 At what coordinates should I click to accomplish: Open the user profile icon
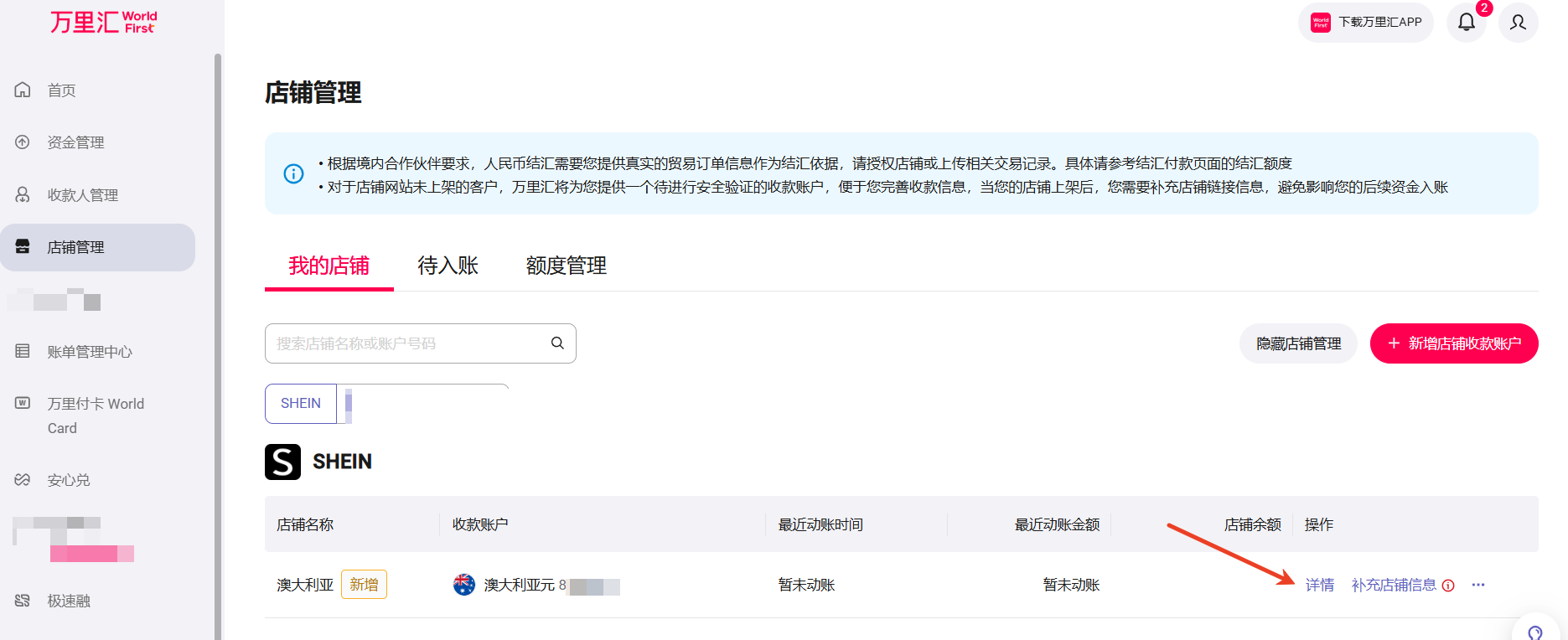coord(1518,23)
